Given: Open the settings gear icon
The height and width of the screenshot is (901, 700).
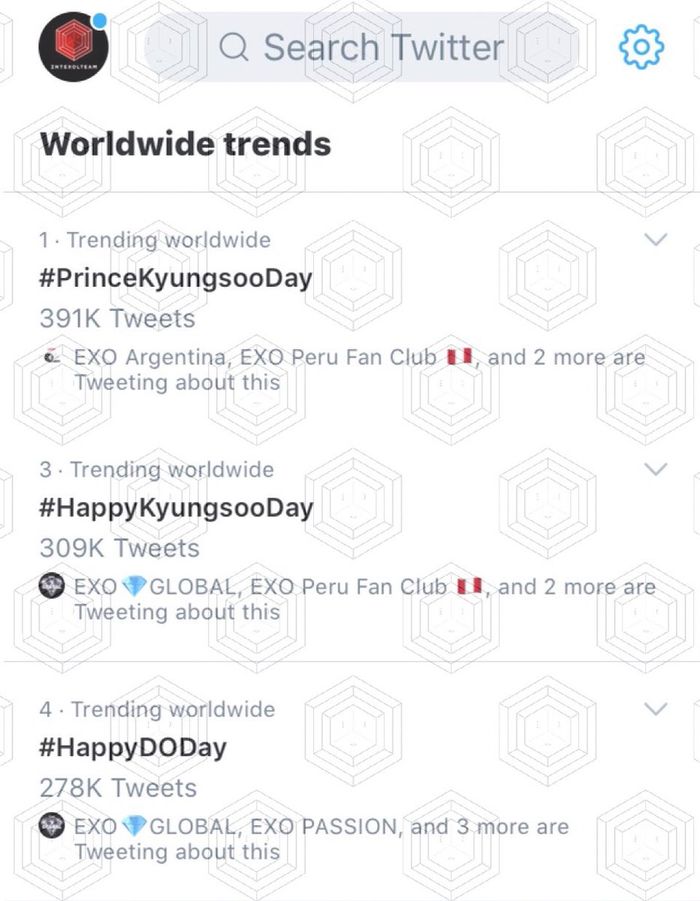Looking at the screenshot, I should pos(641,47).
